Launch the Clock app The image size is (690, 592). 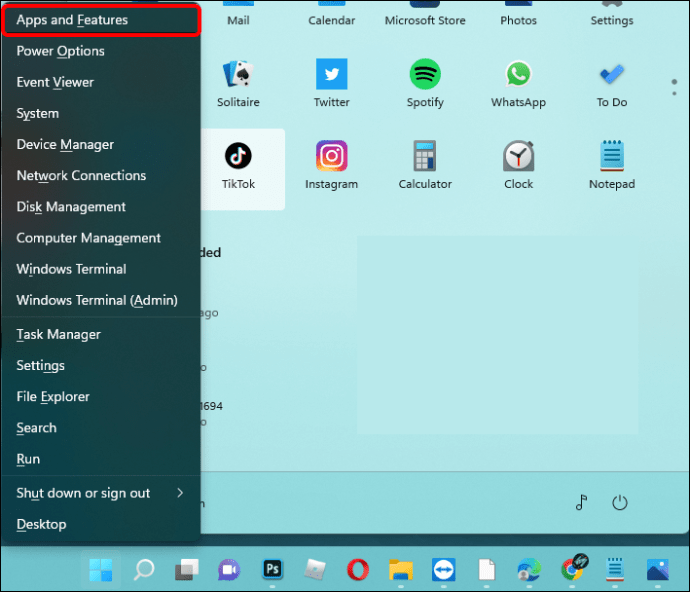coord(518,166)
